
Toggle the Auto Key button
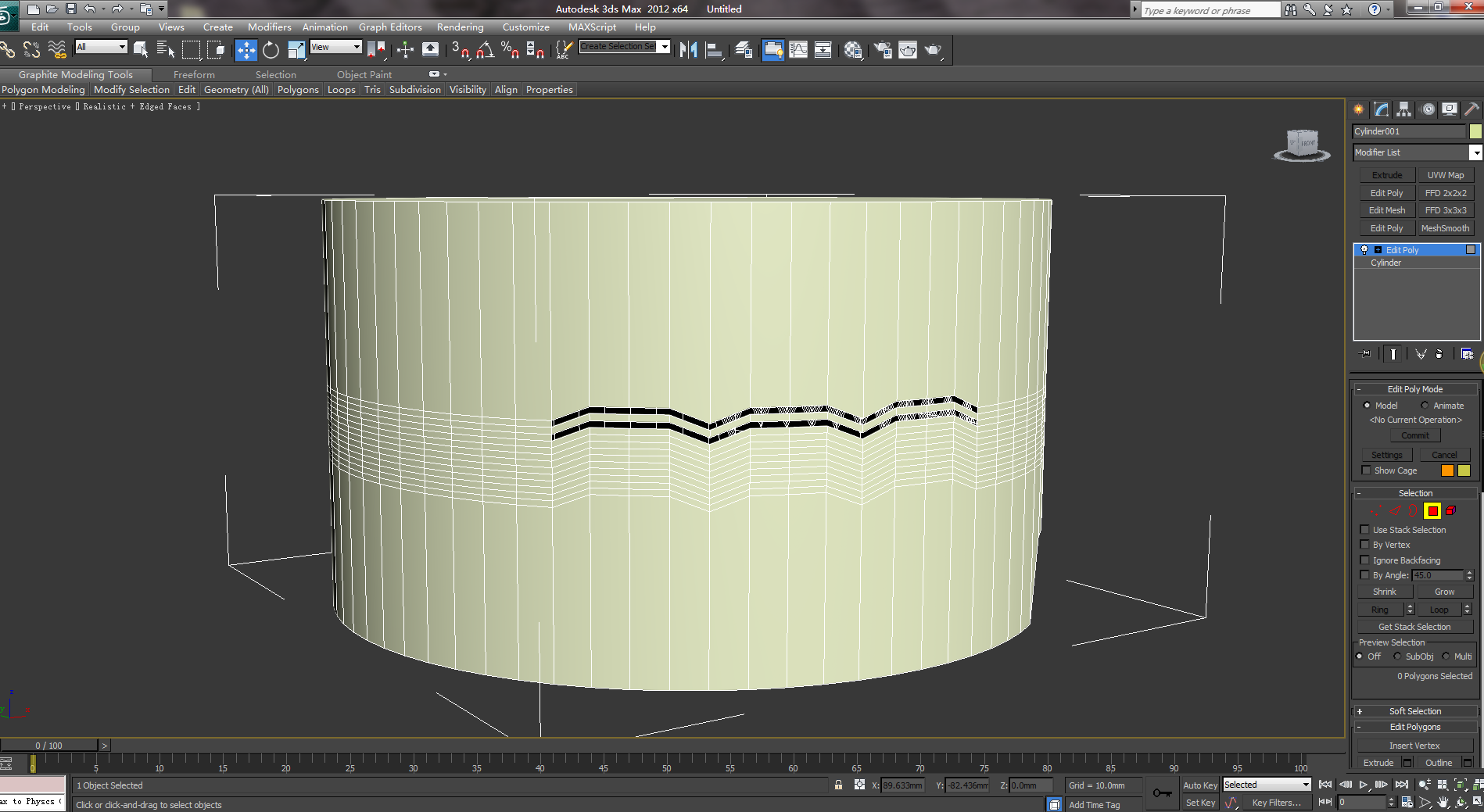pos(1199,785)
